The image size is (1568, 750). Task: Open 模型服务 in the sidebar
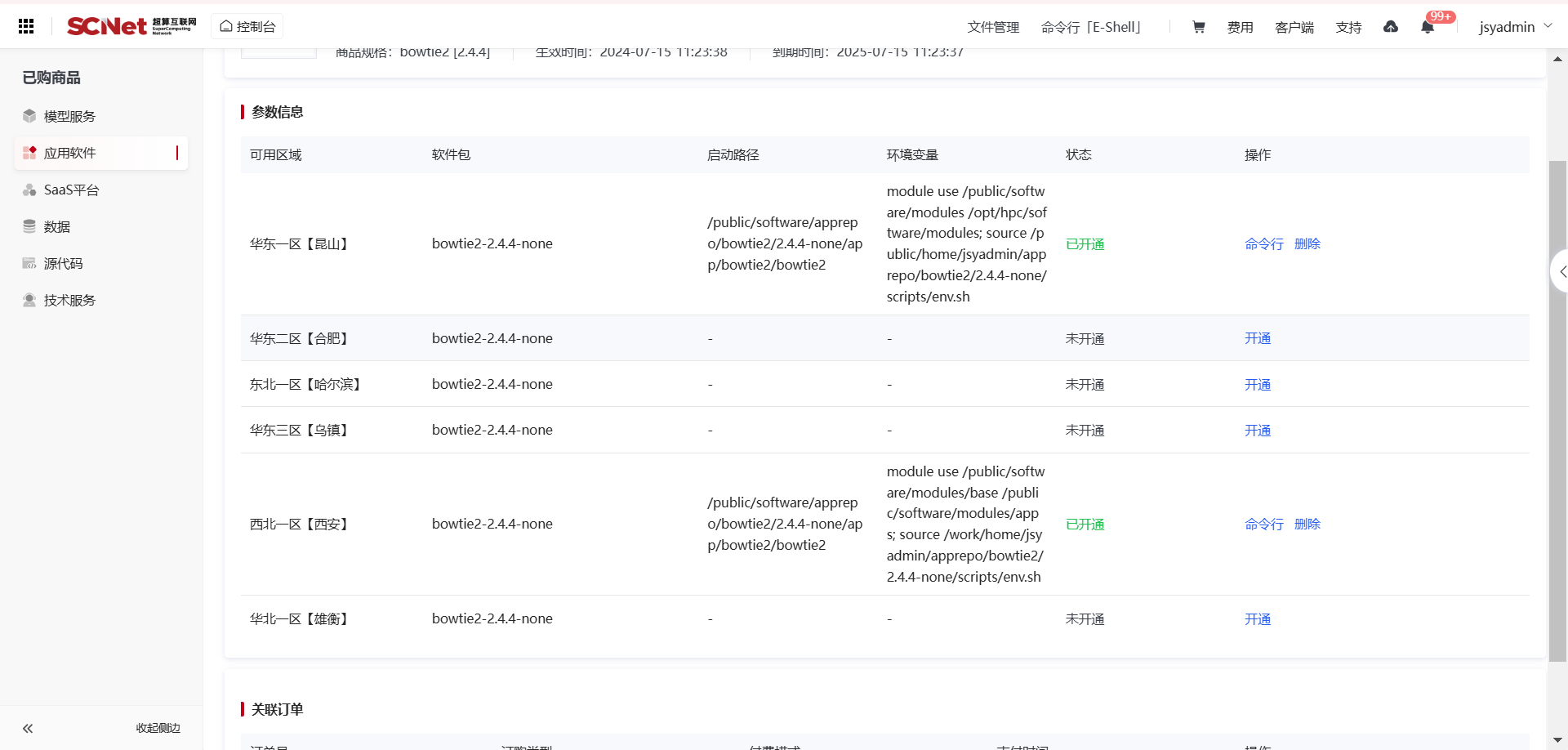69,116
